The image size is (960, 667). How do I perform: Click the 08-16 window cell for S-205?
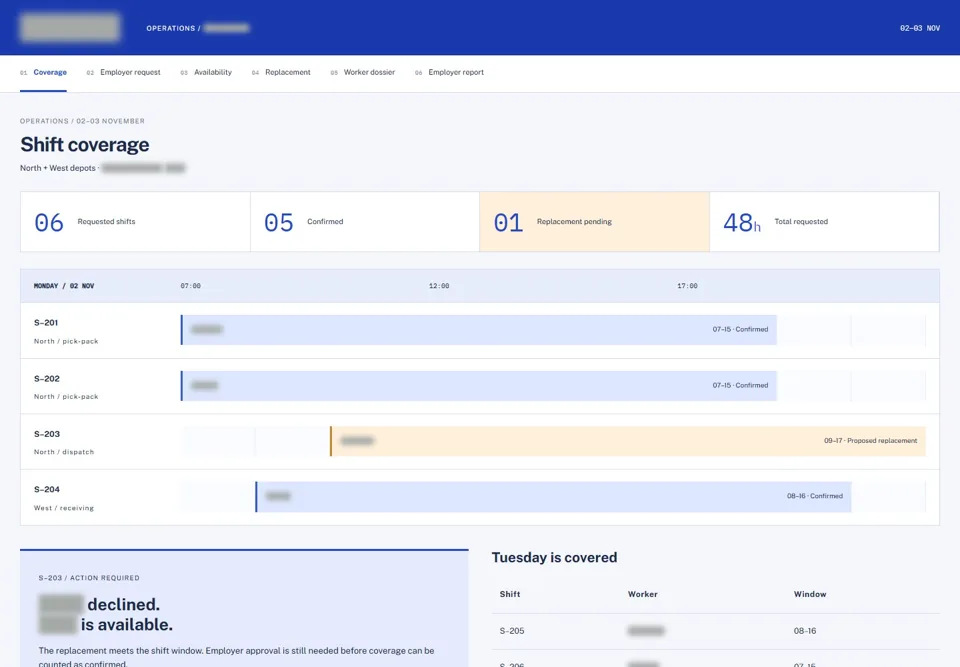click(x=804, y=631)
